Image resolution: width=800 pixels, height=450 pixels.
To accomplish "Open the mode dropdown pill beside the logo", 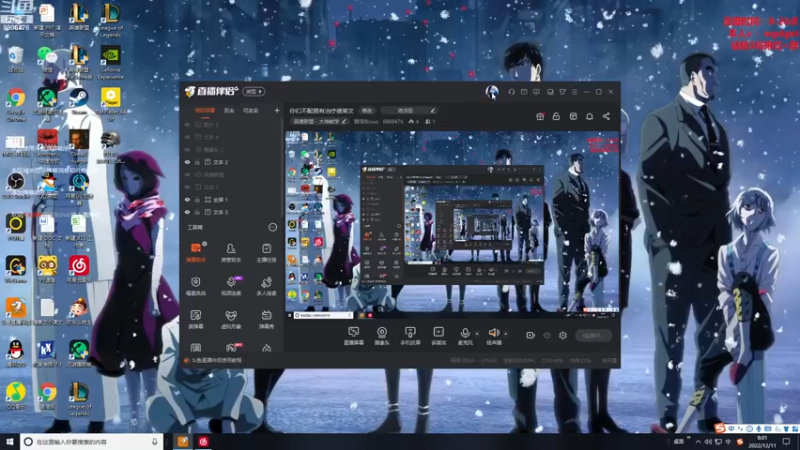I will [254, 92].
